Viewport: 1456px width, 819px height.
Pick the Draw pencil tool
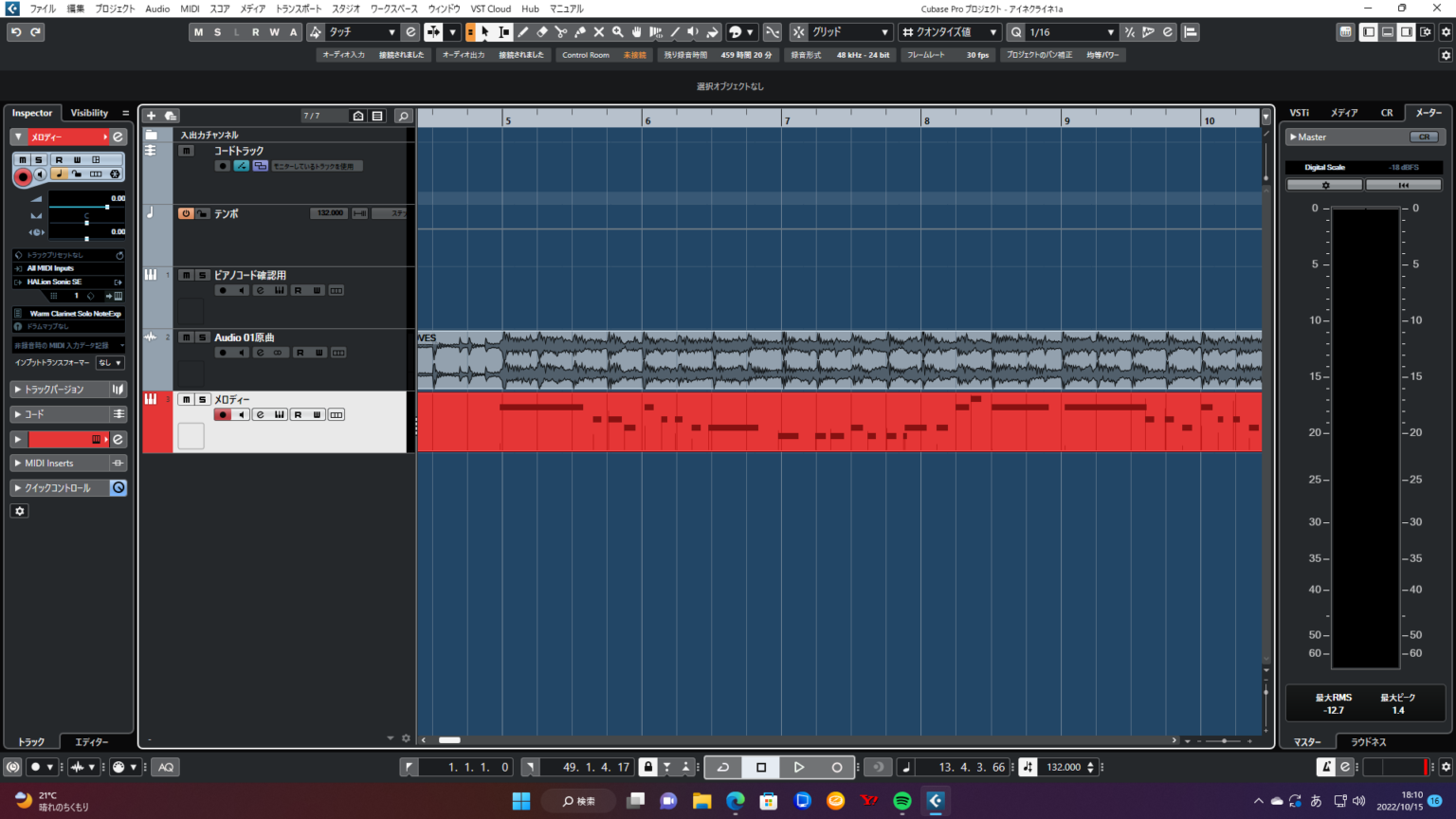pyautogui.click(x=523, y=32)
